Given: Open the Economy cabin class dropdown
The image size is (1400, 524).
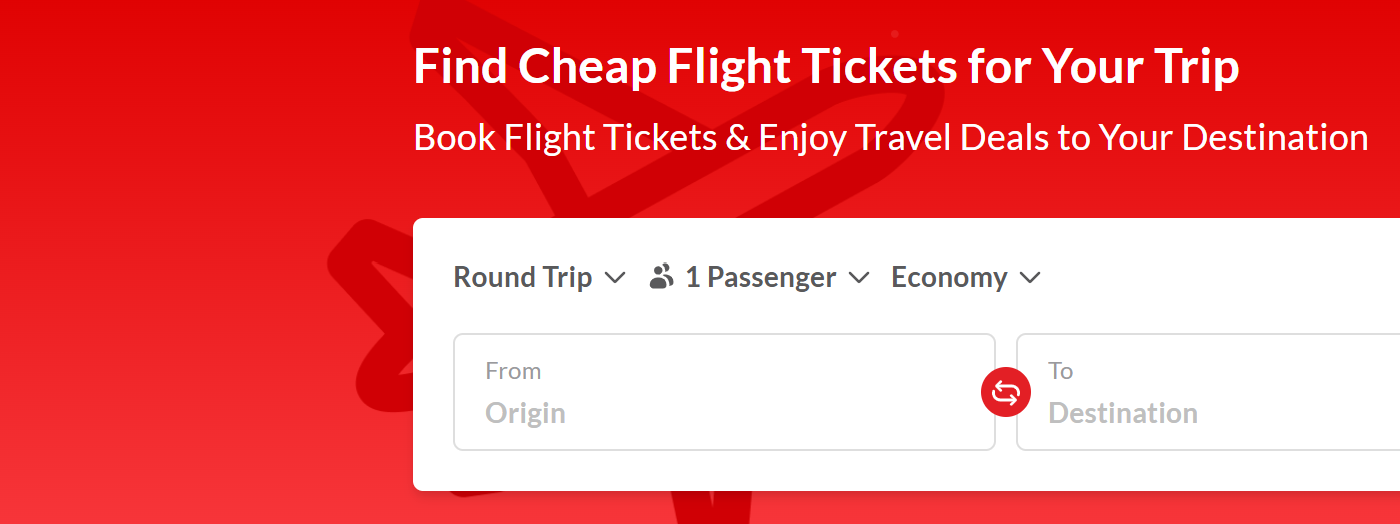Looking at the screenshot, I should (x=966, y=277).
